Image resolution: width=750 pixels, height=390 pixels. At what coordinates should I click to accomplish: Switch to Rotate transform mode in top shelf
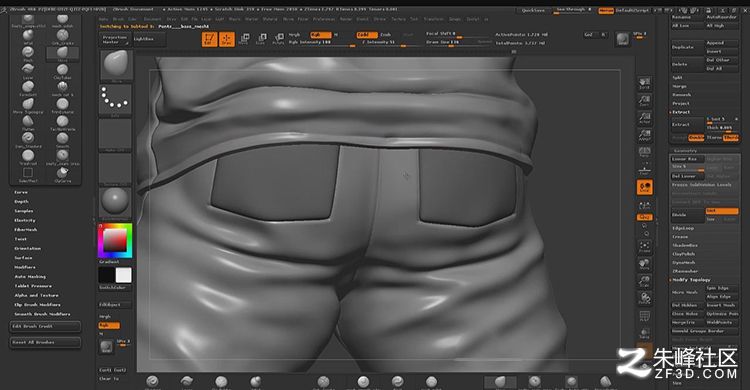pos(278,39)
